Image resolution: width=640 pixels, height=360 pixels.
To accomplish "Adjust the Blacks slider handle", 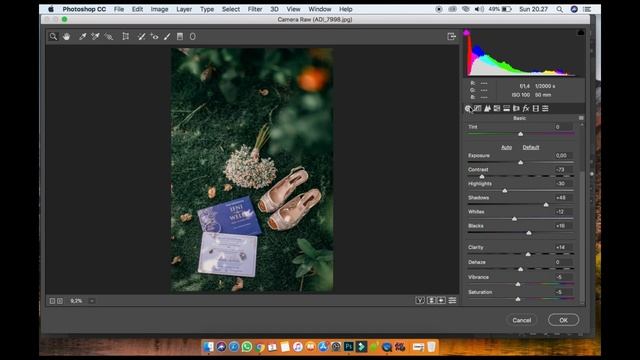I will coord(529,233).
